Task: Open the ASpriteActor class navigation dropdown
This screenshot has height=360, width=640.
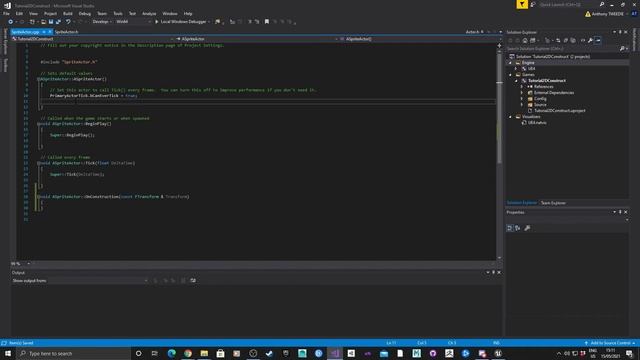Action: click(x=257, y=39)
